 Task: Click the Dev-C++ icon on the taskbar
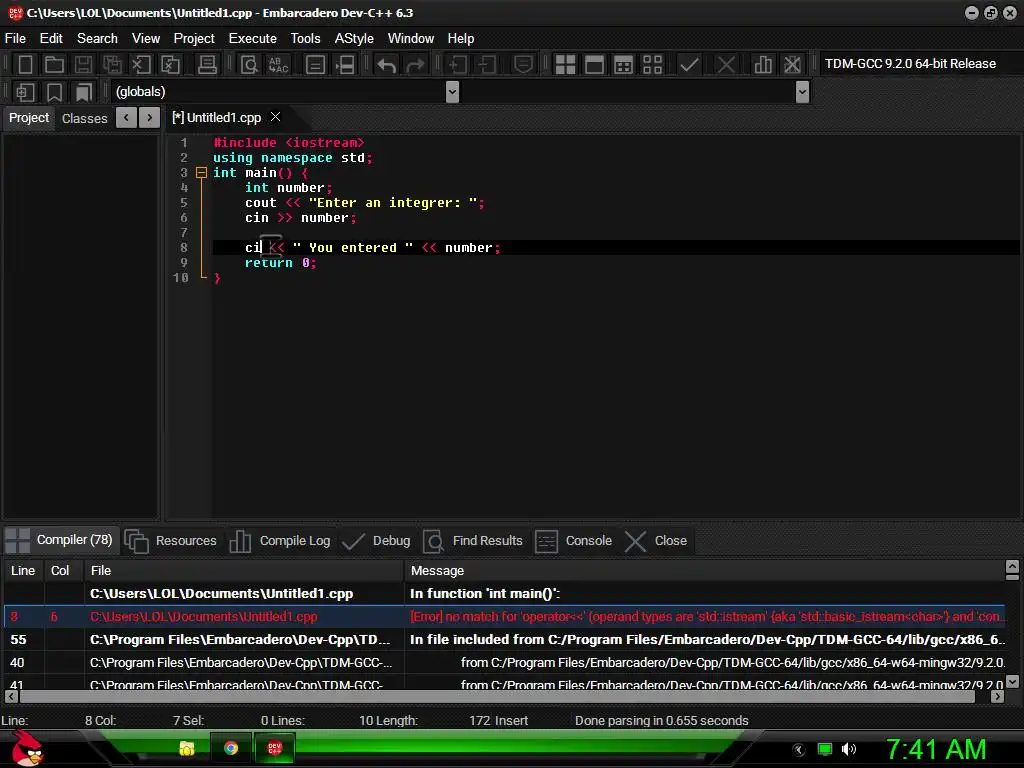point(274,748)
